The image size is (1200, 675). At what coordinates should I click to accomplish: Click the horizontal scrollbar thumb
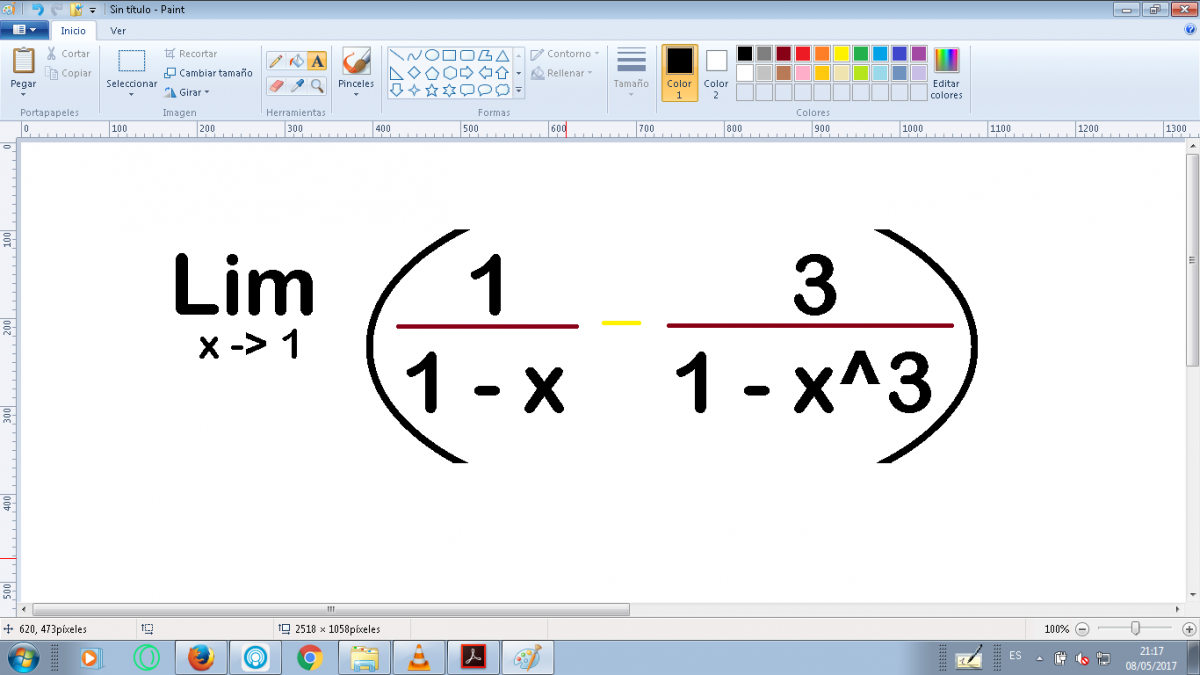[330, 609]
